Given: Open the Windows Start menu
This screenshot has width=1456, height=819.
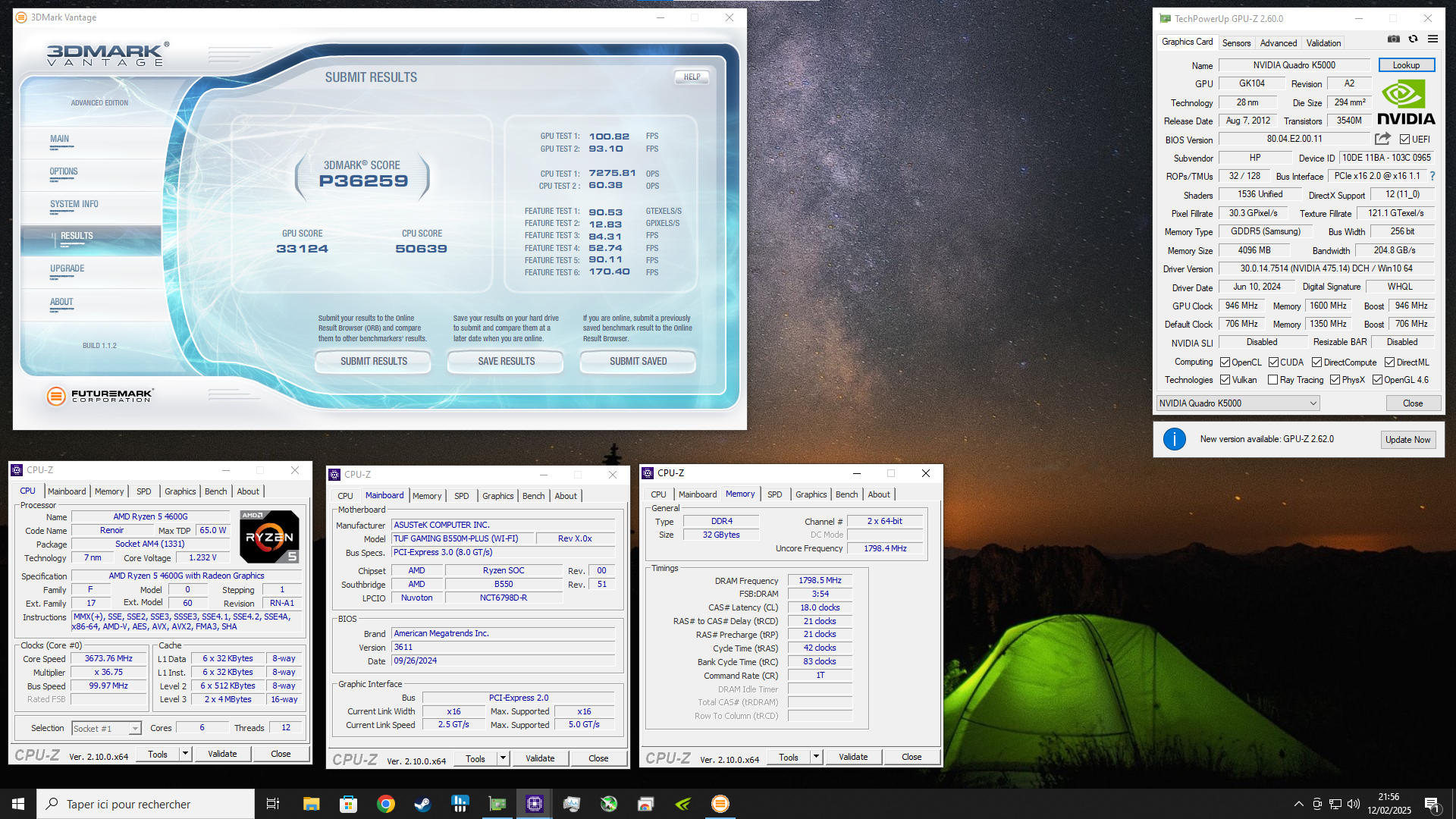Looking at the screenshot, I should point(18,804).
